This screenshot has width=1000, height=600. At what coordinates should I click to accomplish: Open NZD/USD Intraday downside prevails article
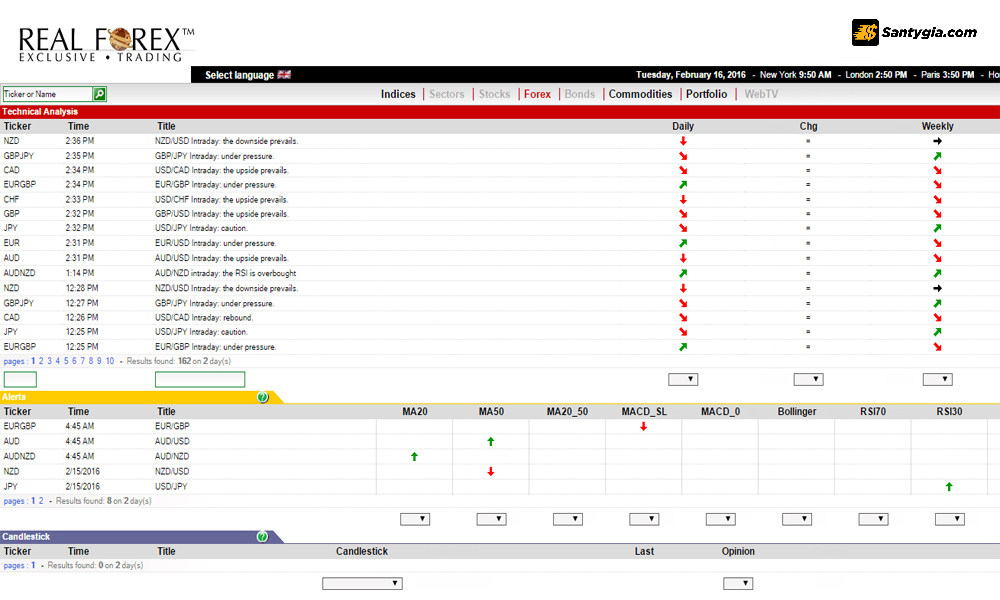[x=226, y=141]
